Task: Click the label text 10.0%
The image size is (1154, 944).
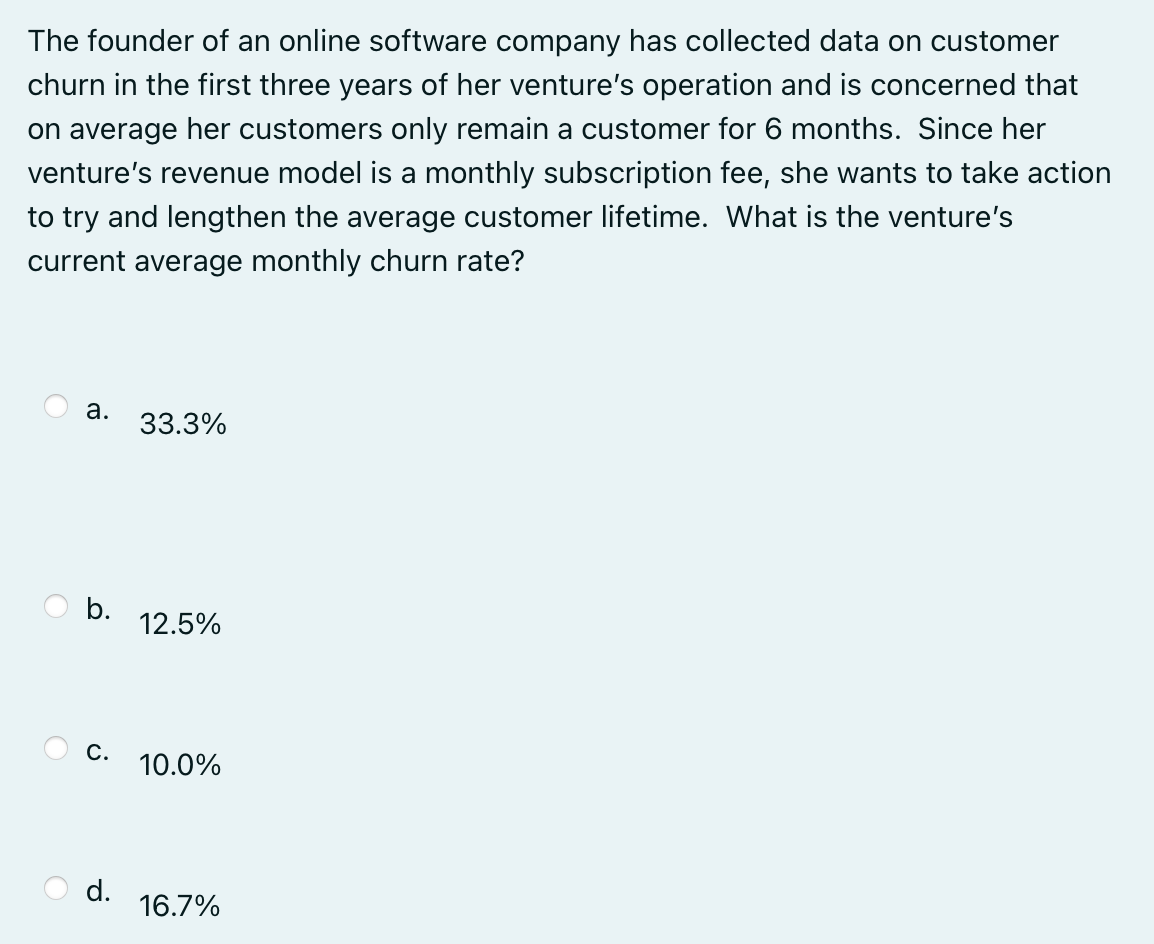Action: coord(180,766)
